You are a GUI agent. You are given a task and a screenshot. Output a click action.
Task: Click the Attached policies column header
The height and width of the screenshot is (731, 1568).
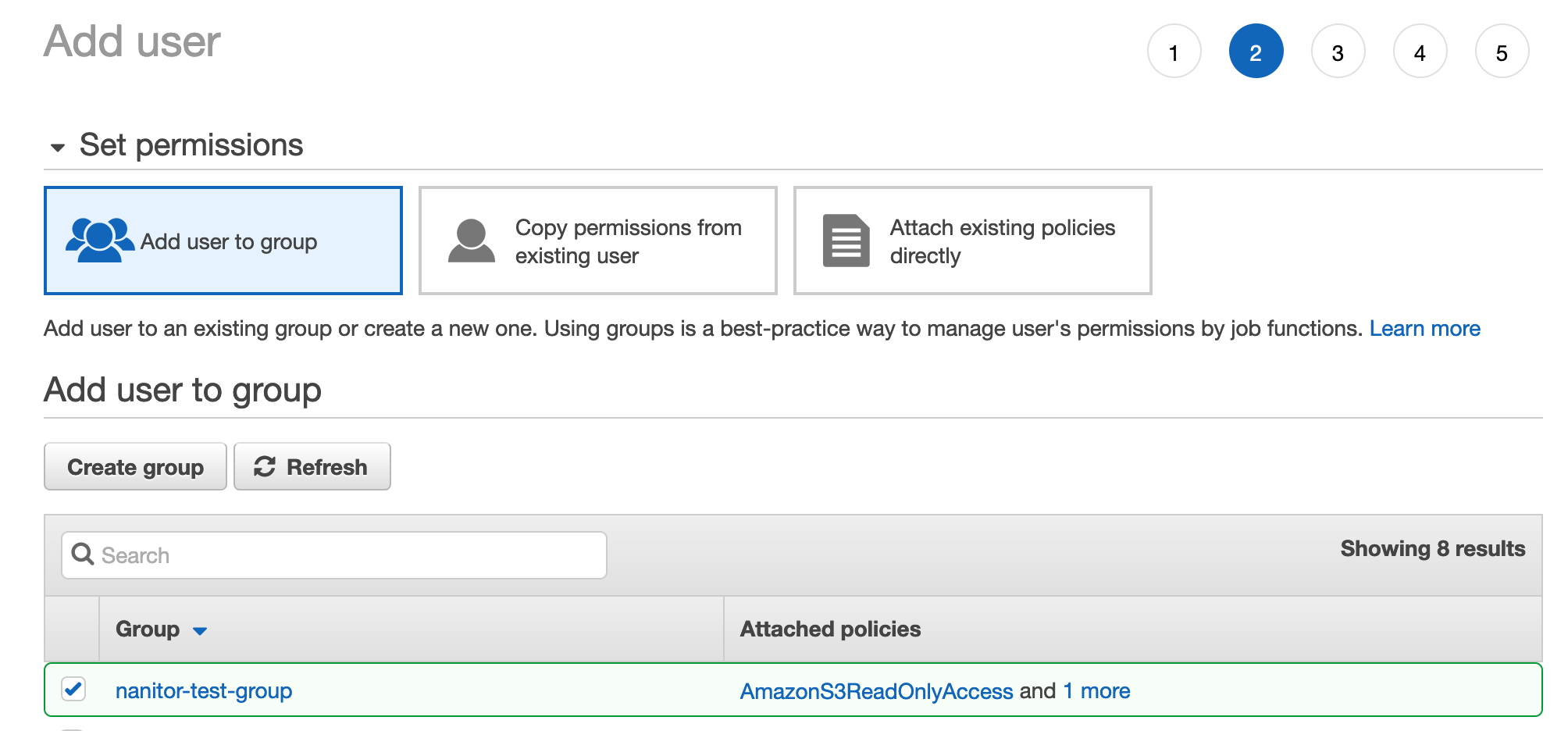click(830, 629)
